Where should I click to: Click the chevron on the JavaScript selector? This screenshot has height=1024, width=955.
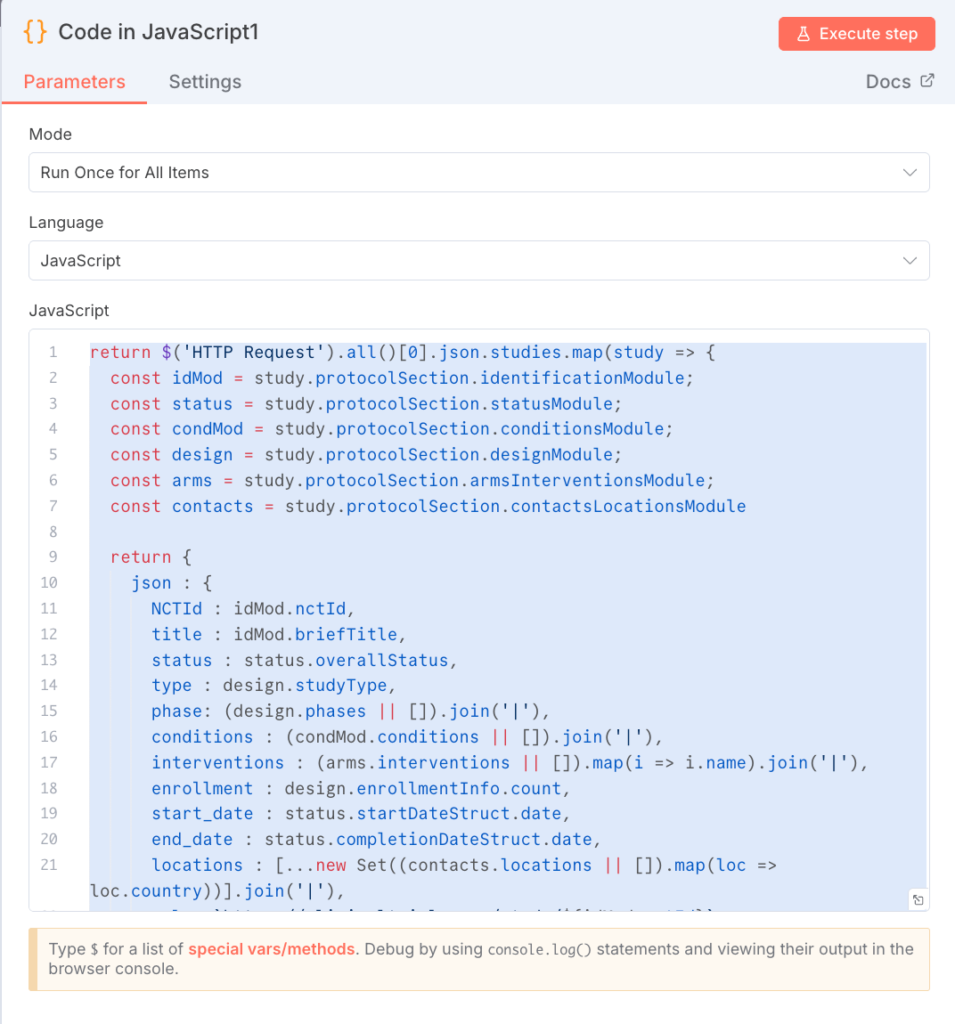(x=911, y=260)
